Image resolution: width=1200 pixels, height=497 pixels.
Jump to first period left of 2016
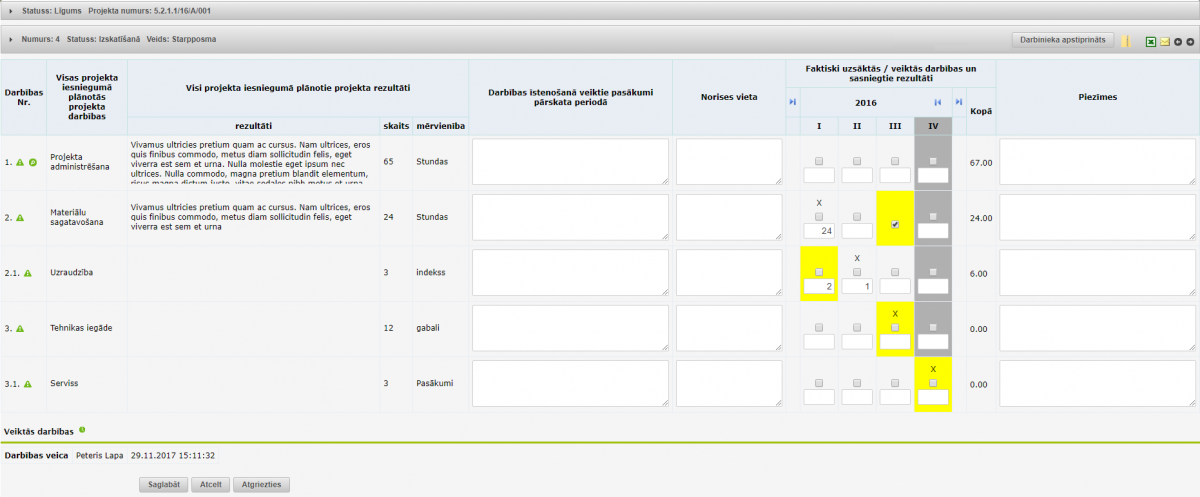792,102
